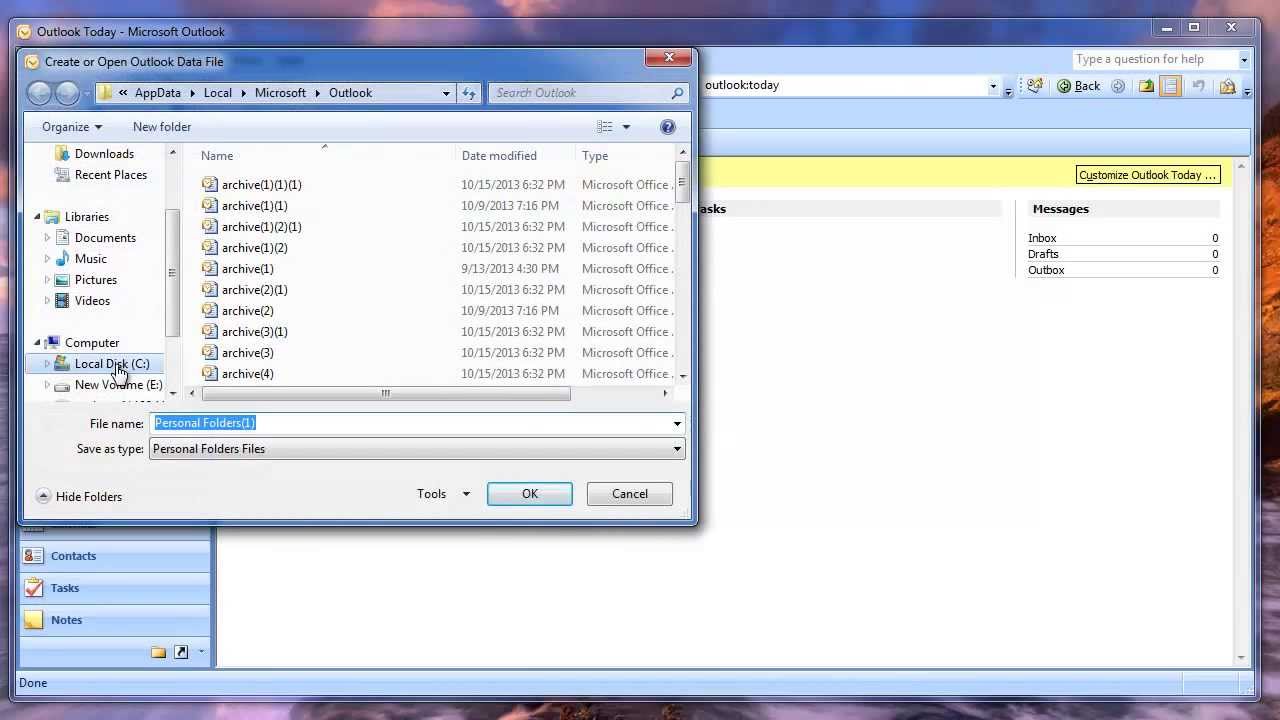Select the Videos library
Viewport: 1280px width, 720px height.
click(x=92, y=301)
